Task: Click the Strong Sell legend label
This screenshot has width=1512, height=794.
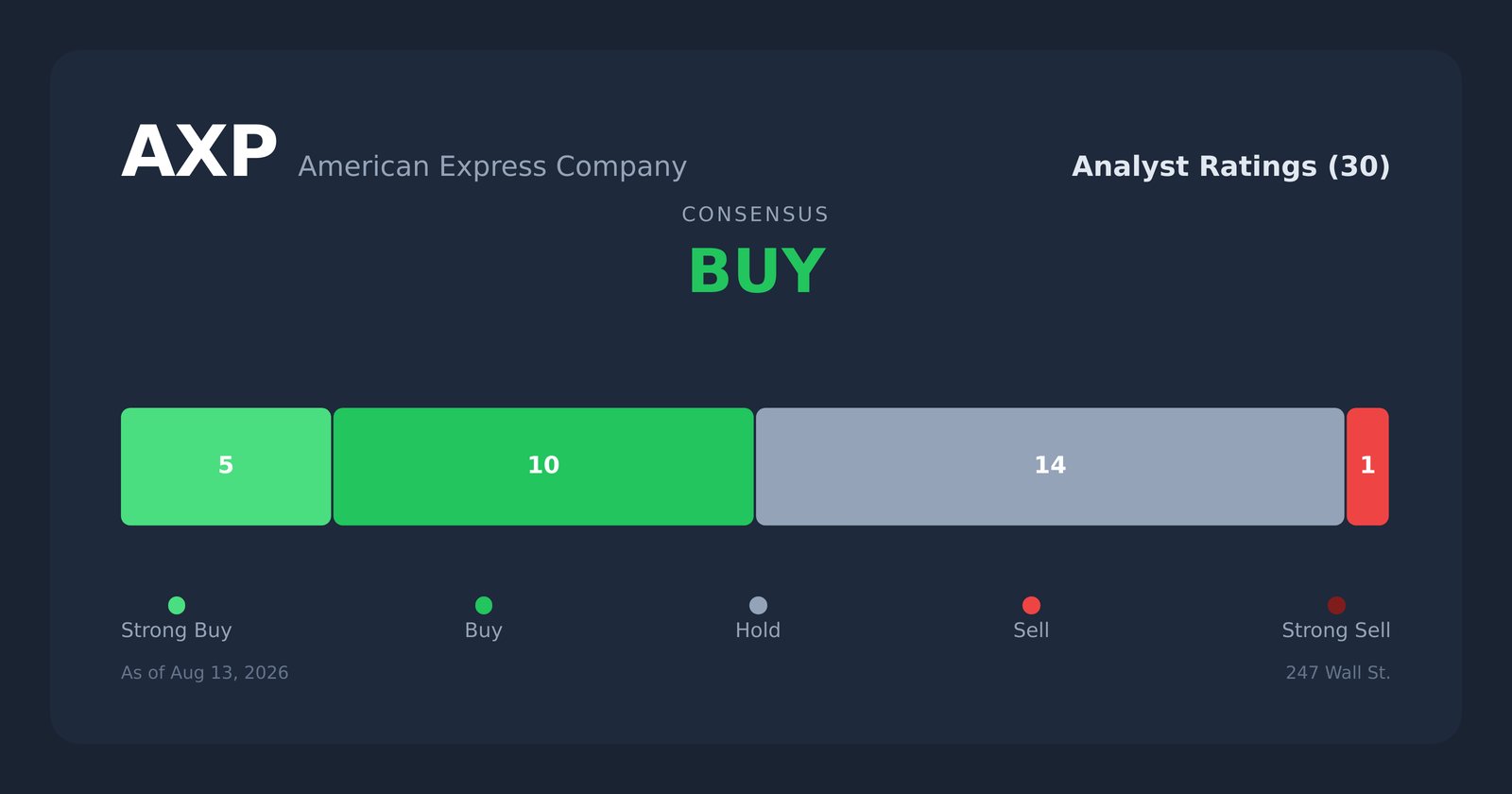Action: click(x=1336, y=630)
